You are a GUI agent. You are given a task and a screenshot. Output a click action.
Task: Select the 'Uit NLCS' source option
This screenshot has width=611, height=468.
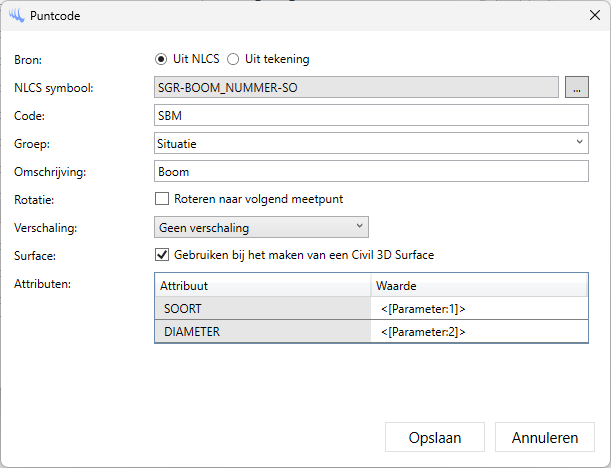tap(162, 59)
